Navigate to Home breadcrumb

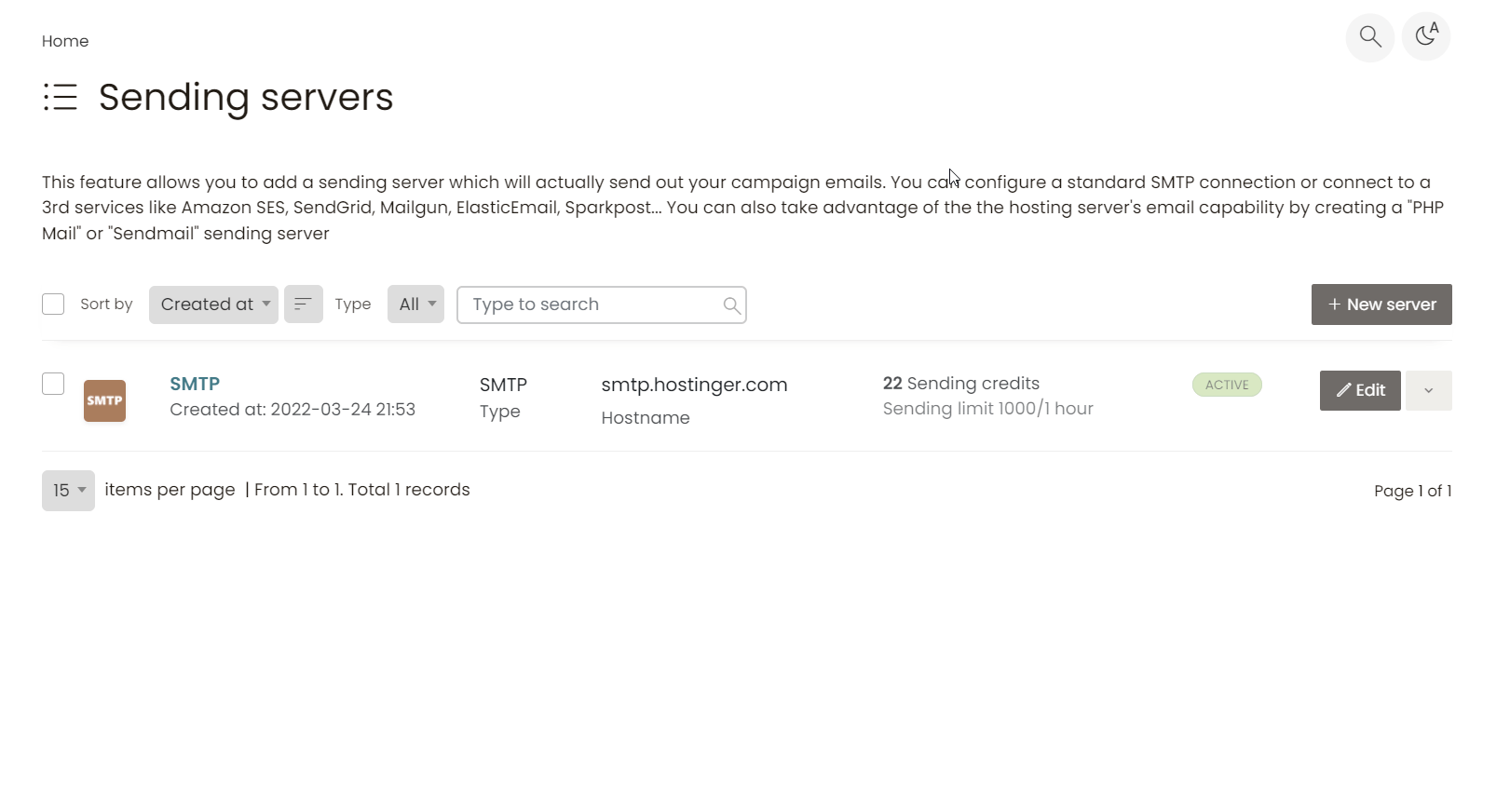pyautogui.click(x=64, y=41)
